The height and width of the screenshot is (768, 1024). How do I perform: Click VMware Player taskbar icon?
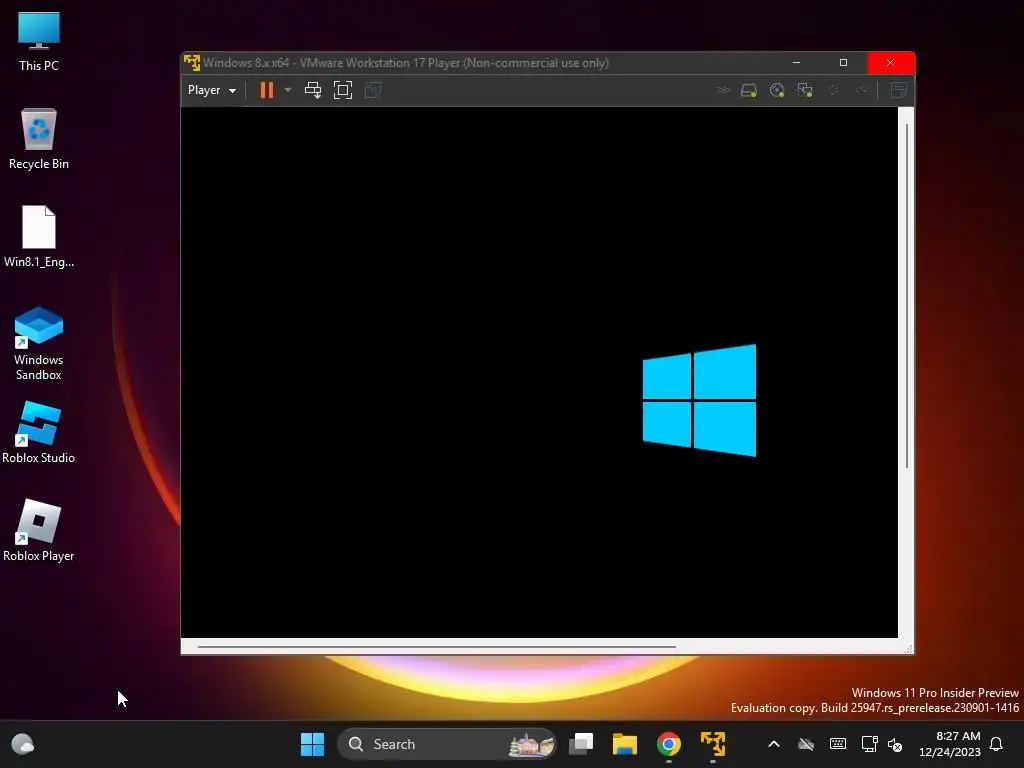coord(712,744)
